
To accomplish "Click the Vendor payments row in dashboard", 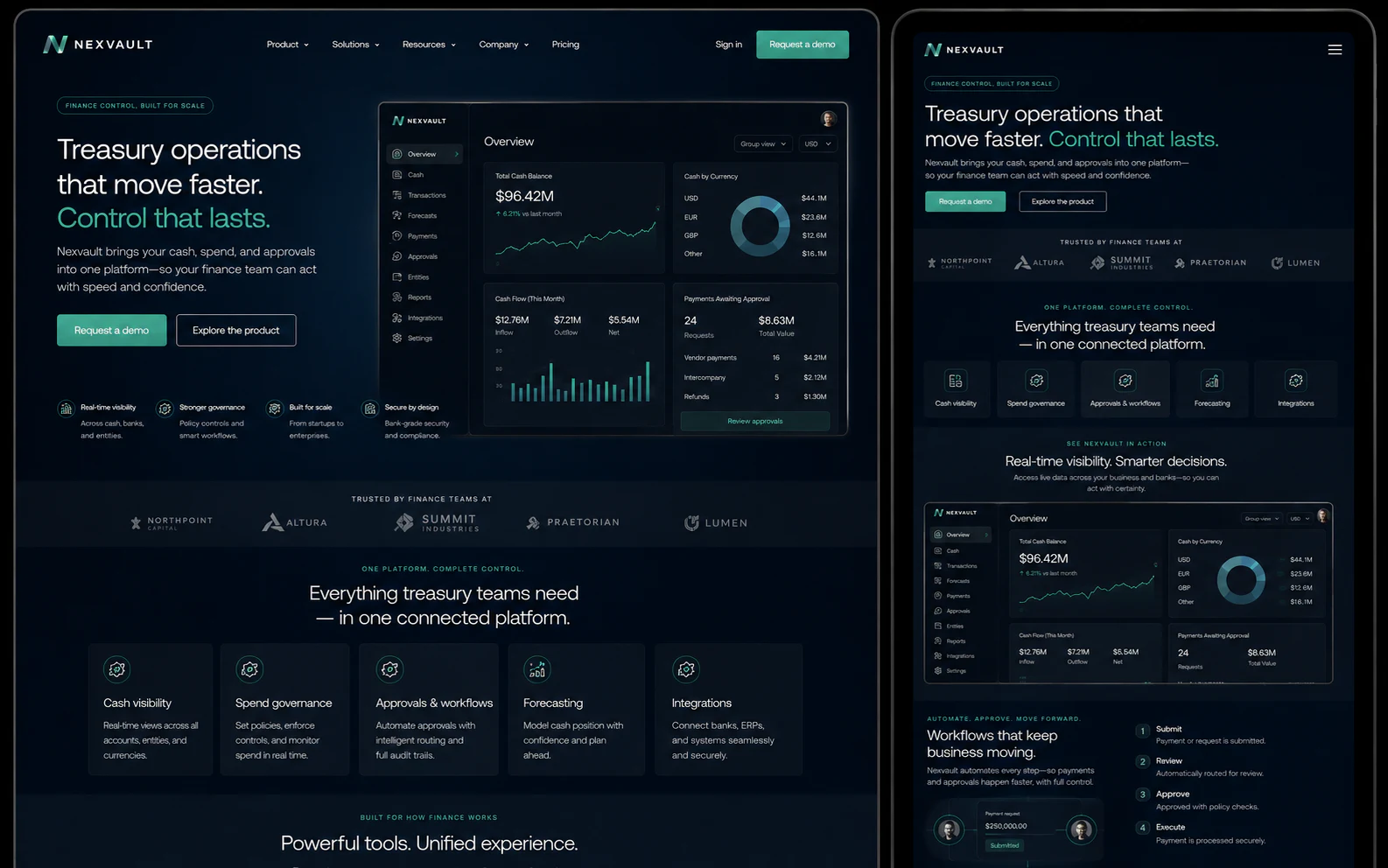I will [x=755, y=357].
